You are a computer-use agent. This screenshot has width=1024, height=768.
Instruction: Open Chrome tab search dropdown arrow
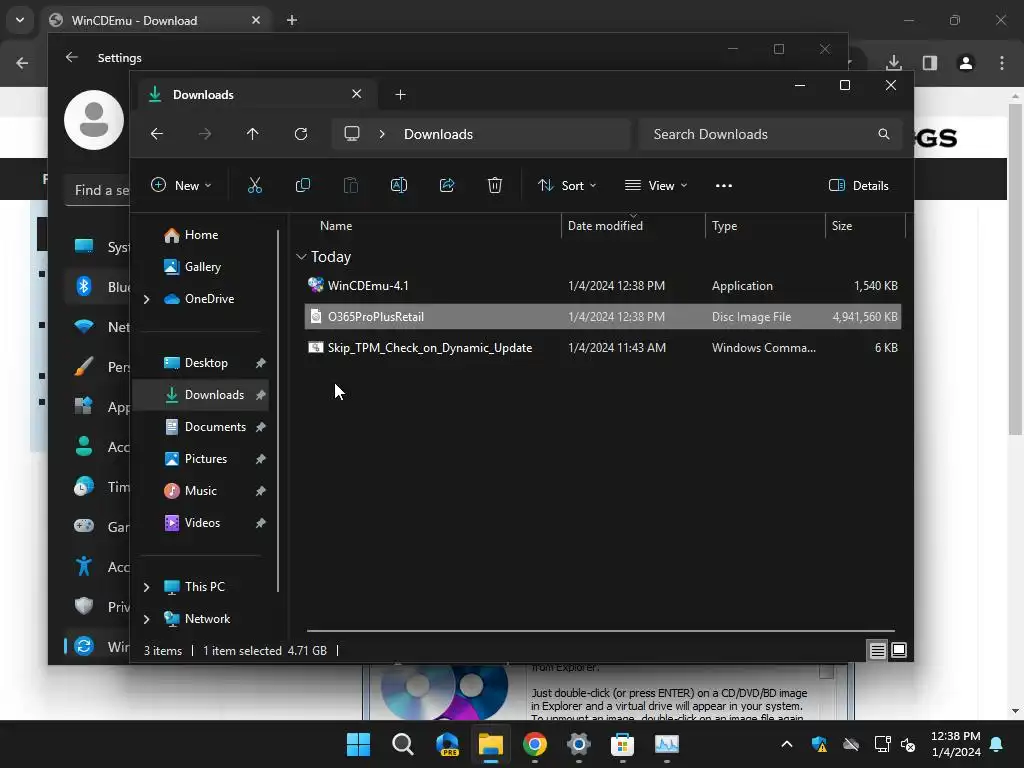coord(20,20)
